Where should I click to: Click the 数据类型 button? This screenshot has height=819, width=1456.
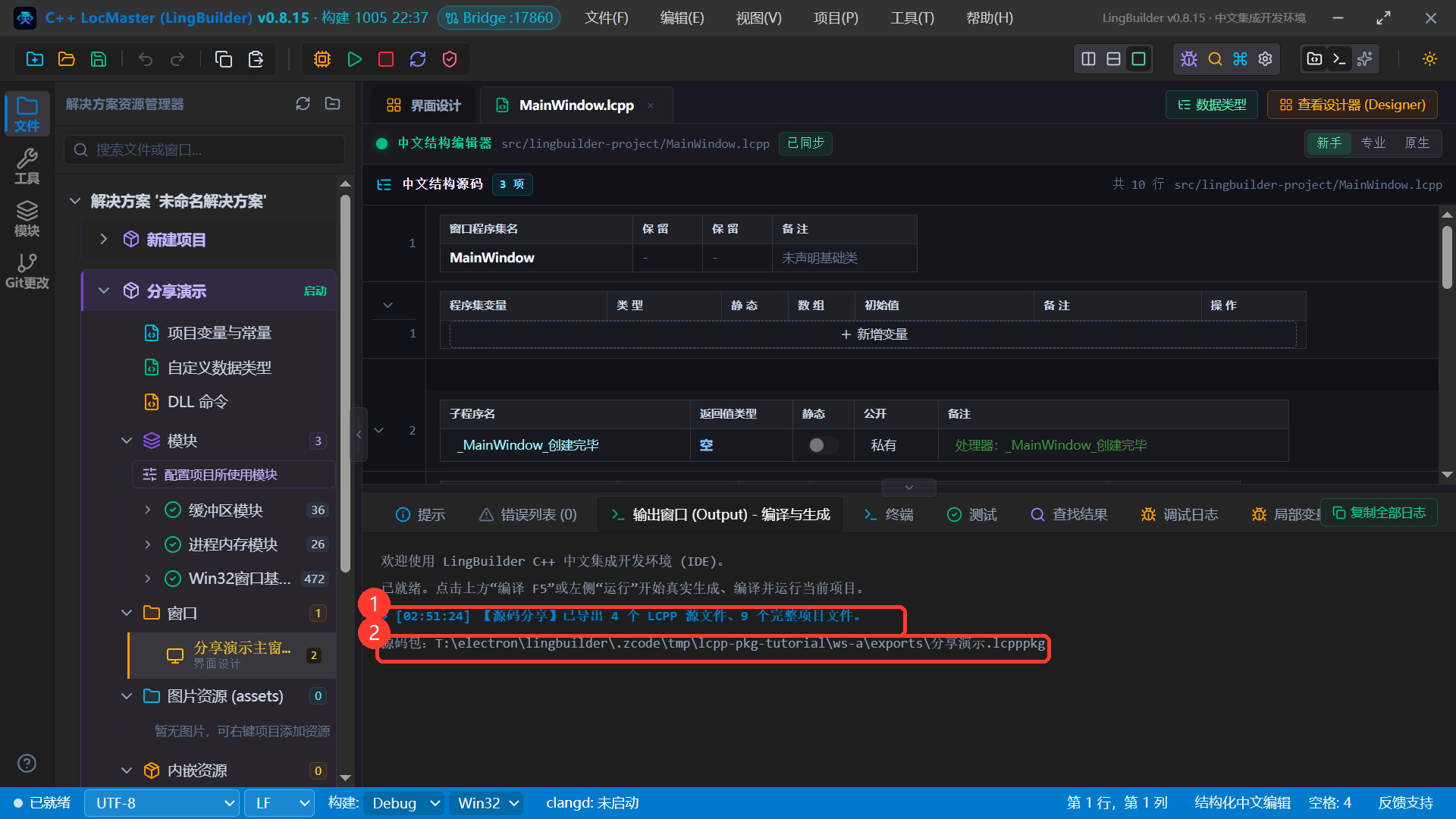click(x=1212, y=105)
